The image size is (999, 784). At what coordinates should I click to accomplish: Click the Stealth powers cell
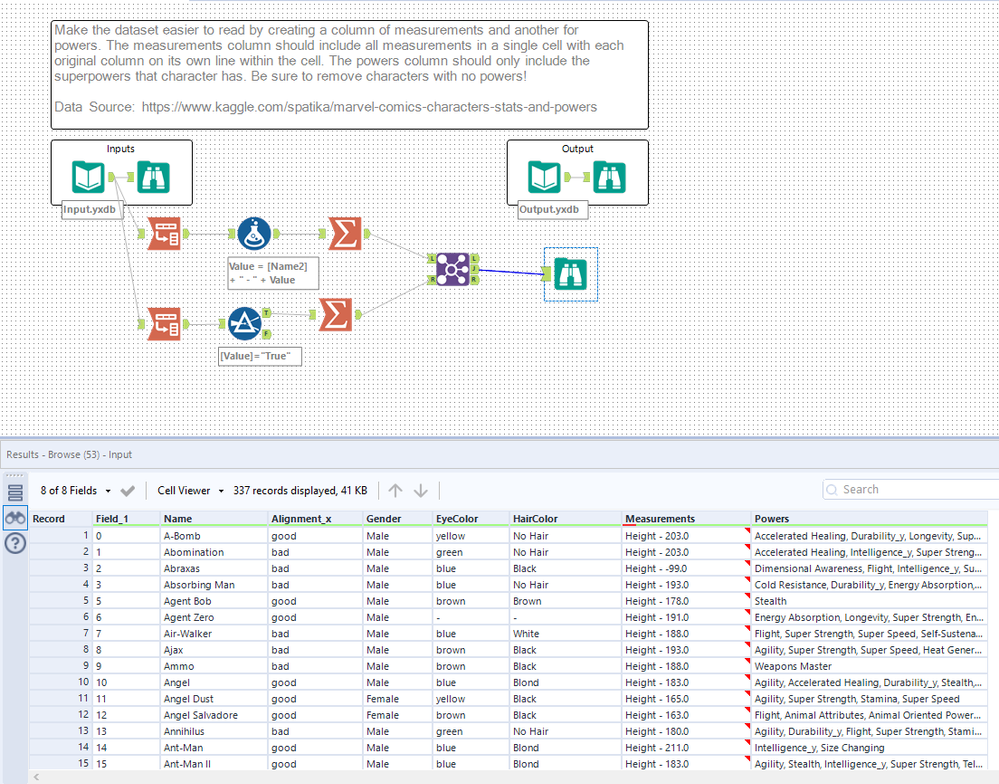point(869,601)
